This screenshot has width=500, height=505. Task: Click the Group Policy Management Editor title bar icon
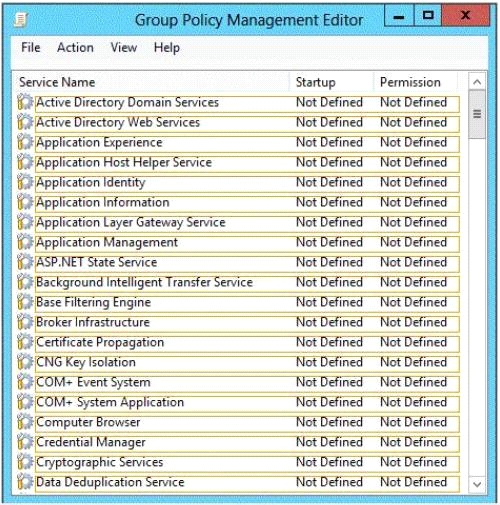click(21, 20)
